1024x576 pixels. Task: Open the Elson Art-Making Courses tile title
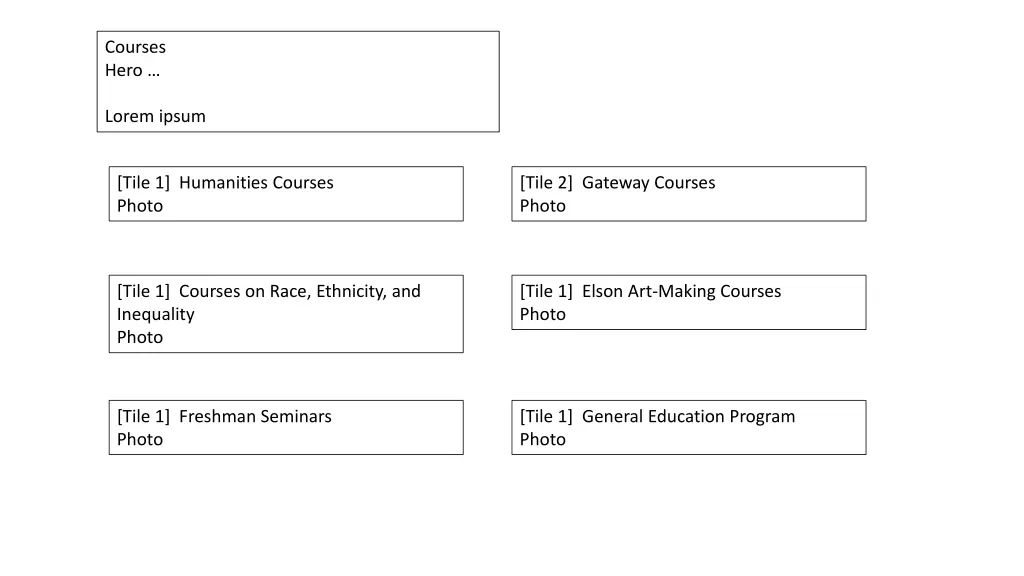coord(681,291)
